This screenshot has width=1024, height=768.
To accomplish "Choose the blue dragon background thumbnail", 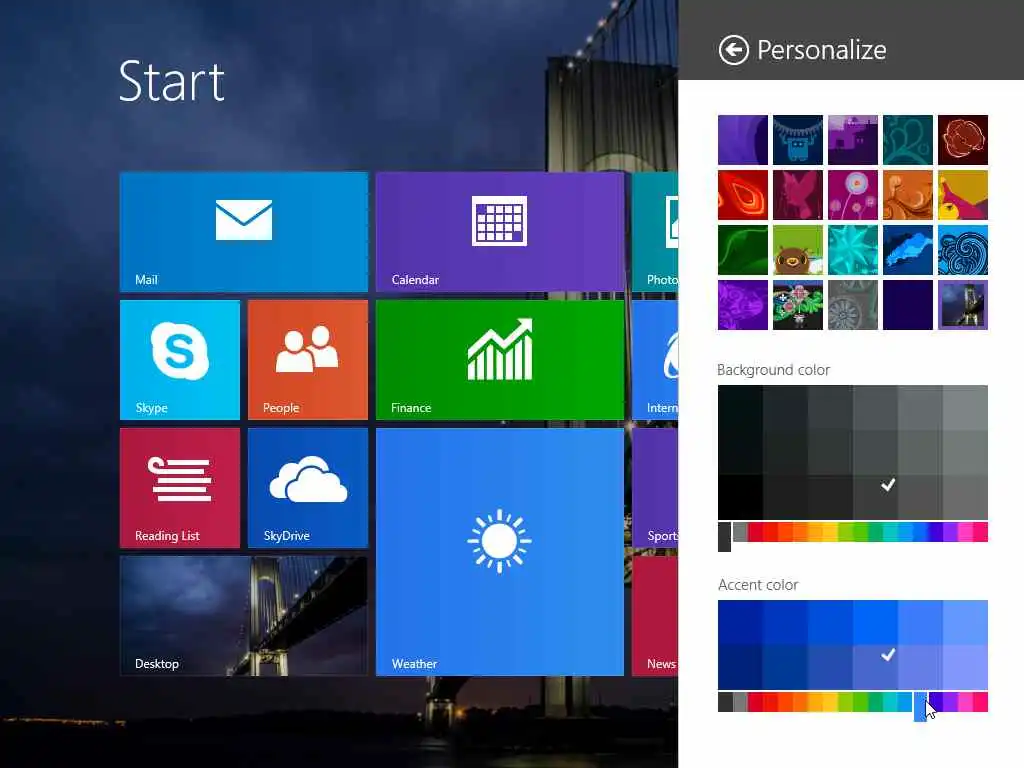I will pos(908,250).
